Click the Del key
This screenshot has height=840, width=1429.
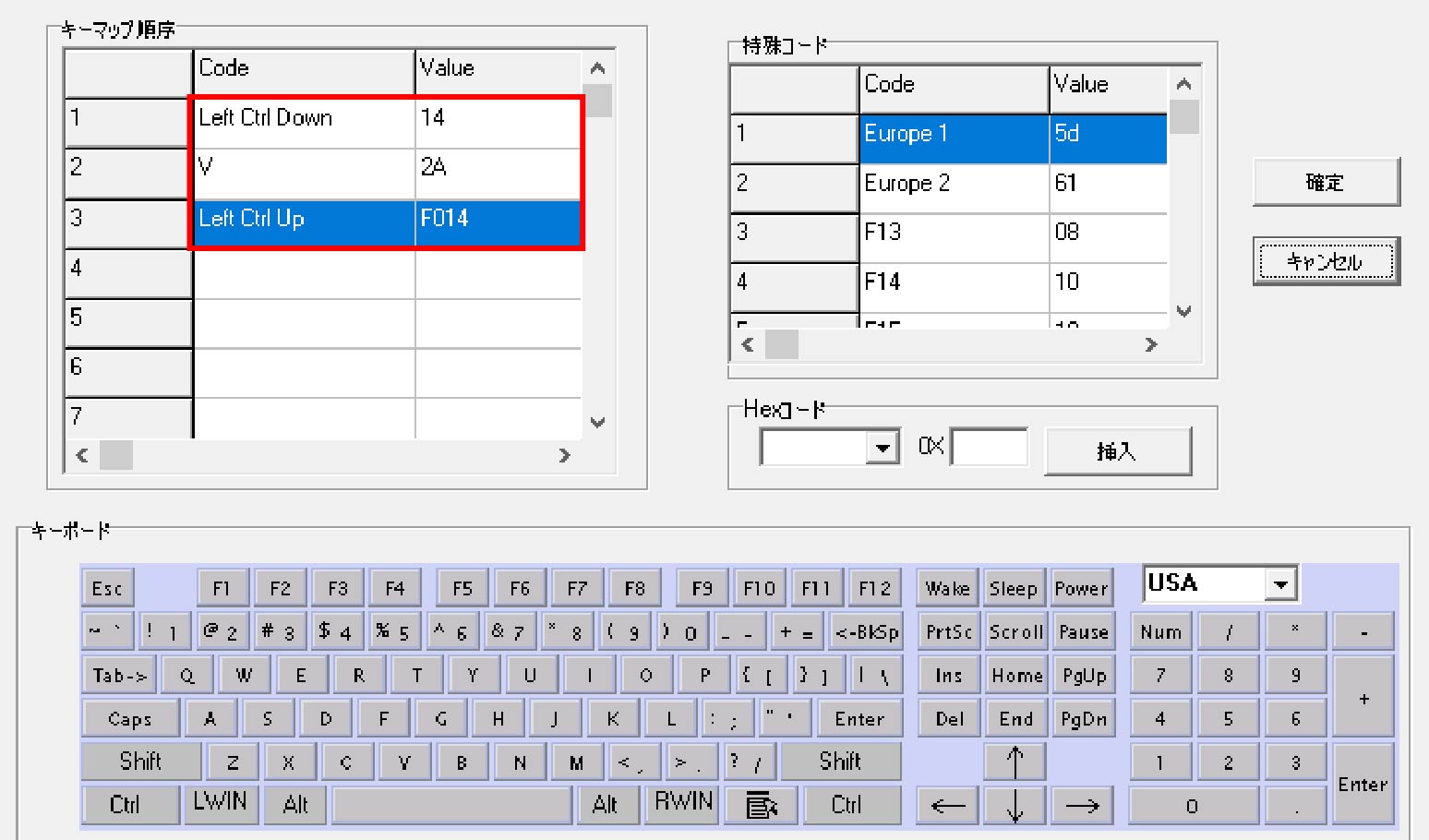(948, 719)
